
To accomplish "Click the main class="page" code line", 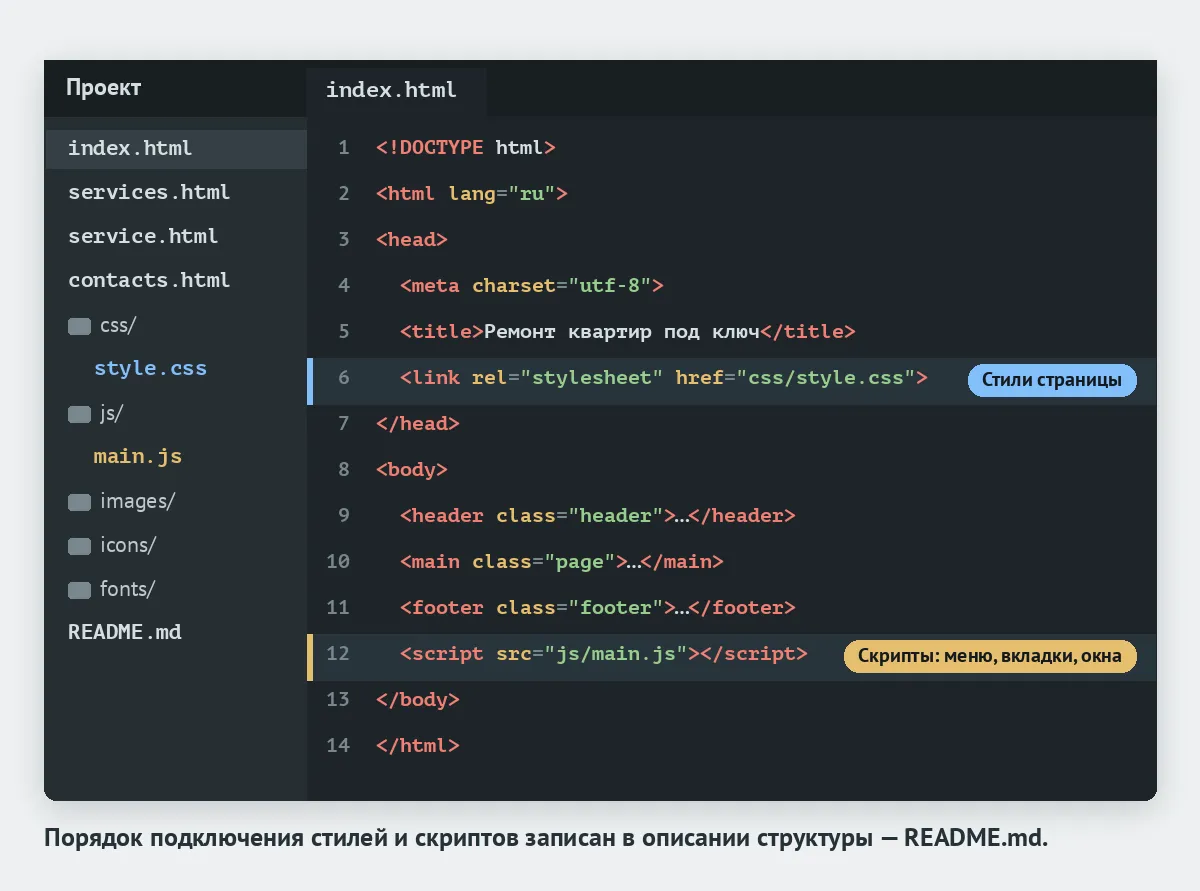I will click(562, 562).
